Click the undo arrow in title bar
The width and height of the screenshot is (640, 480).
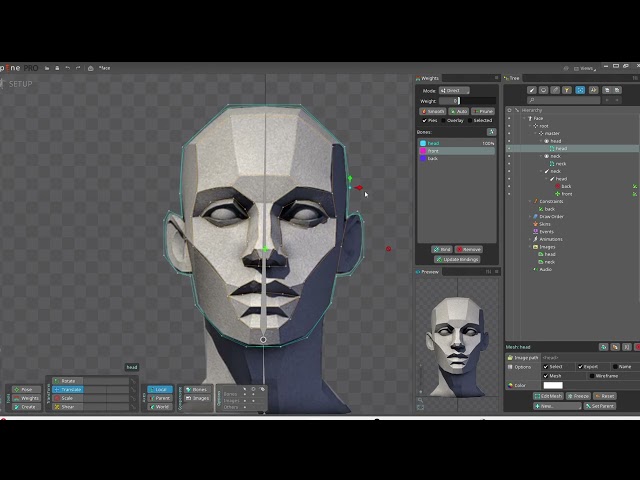[68, 68]
